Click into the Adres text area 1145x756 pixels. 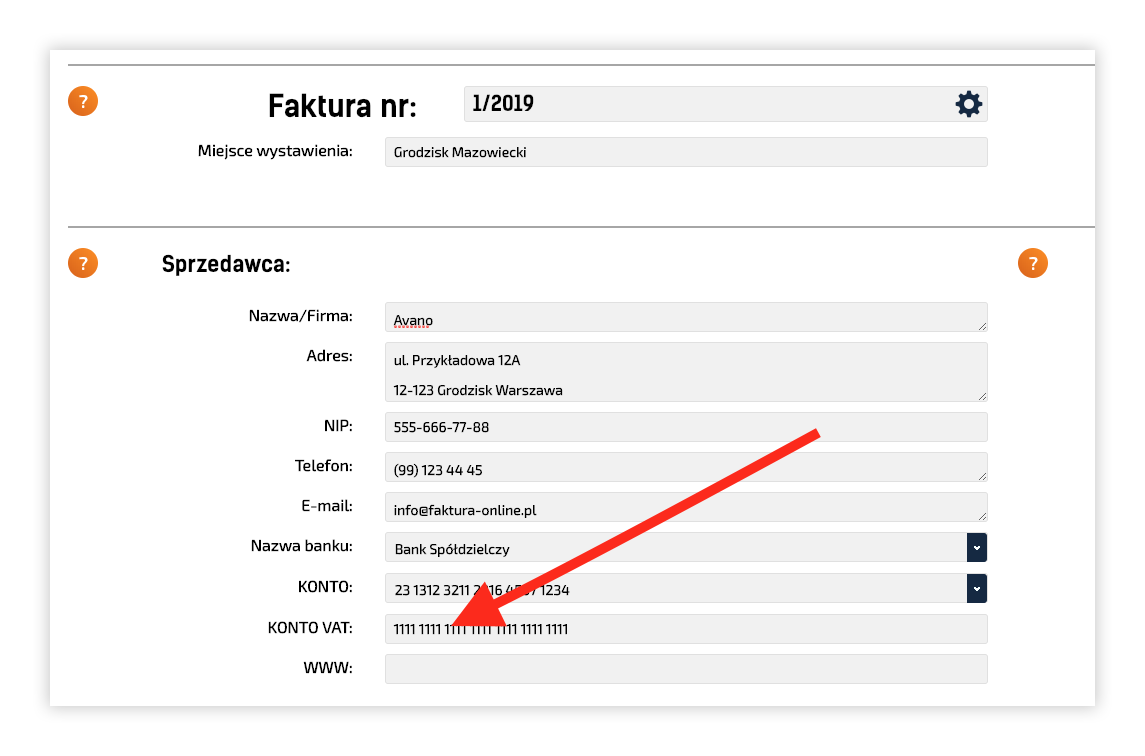tap(686, 372)
